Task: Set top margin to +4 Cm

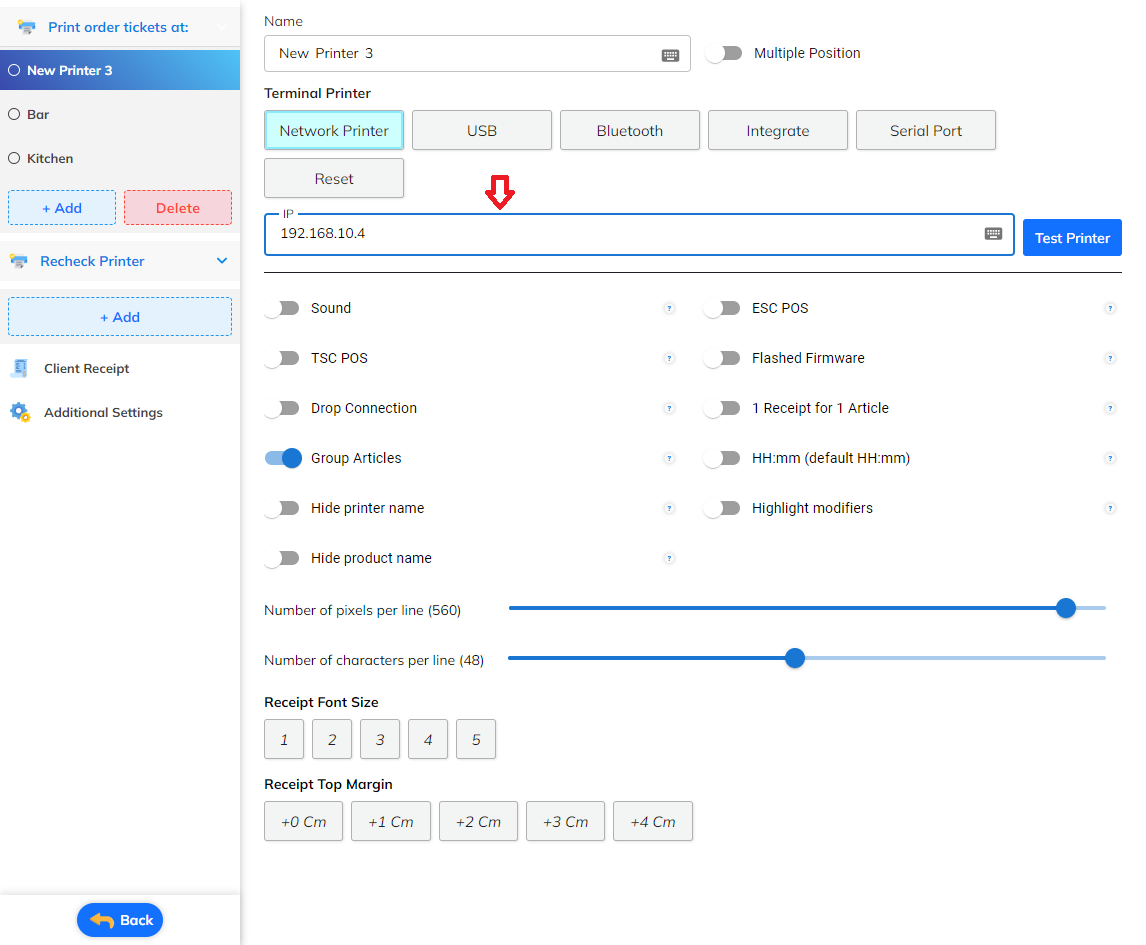Action: (x=653, y=821)
